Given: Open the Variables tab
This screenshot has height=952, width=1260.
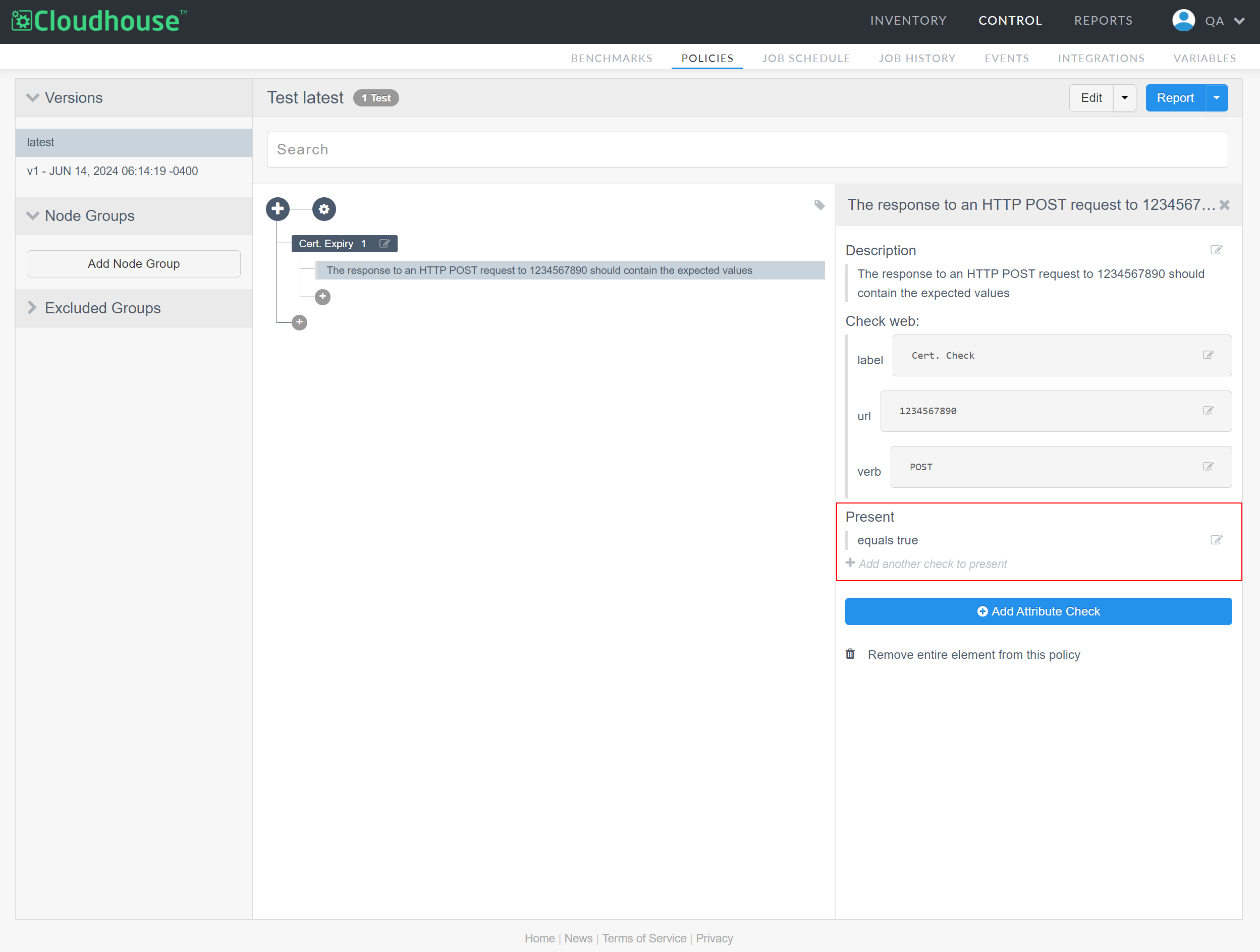Looking at the screenshot, I should pos(1204,58).
